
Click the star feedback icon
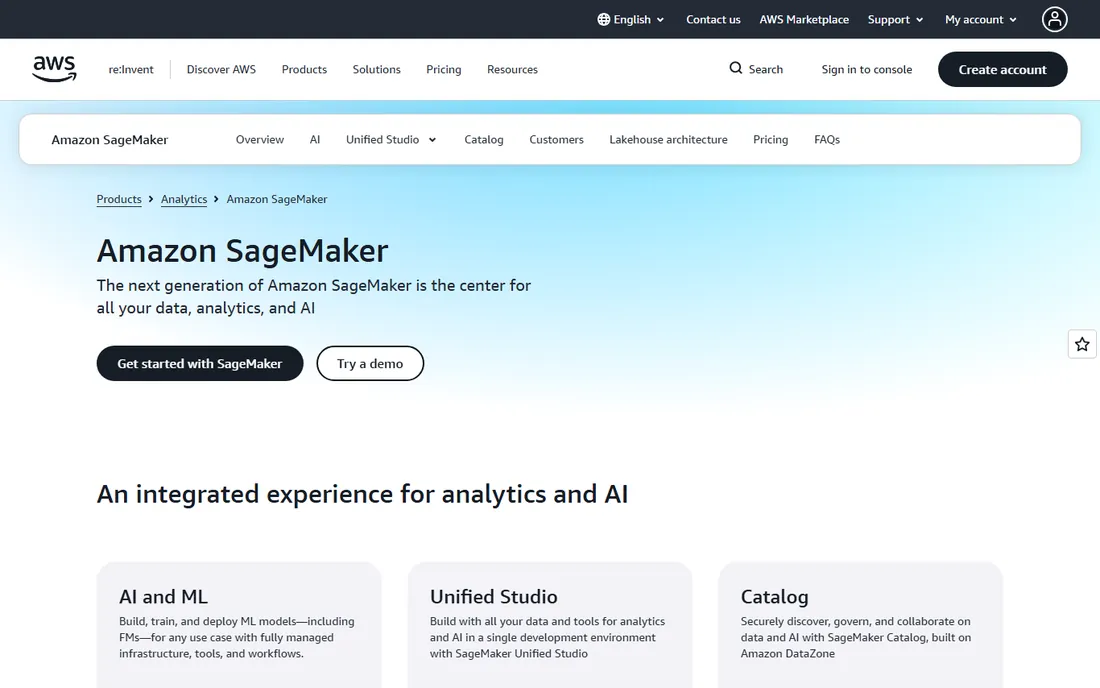tap(1082, 344)
